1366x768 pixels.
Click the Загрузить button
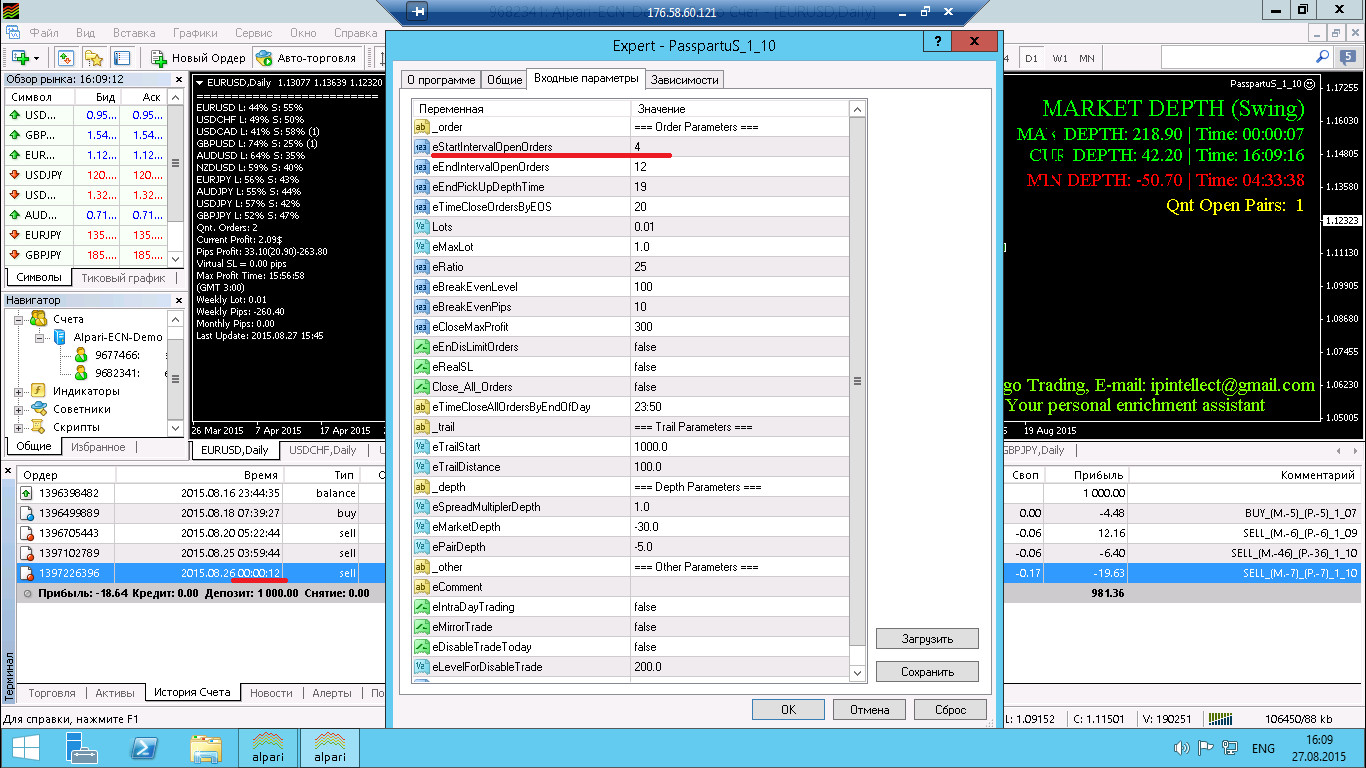point(927,638)
